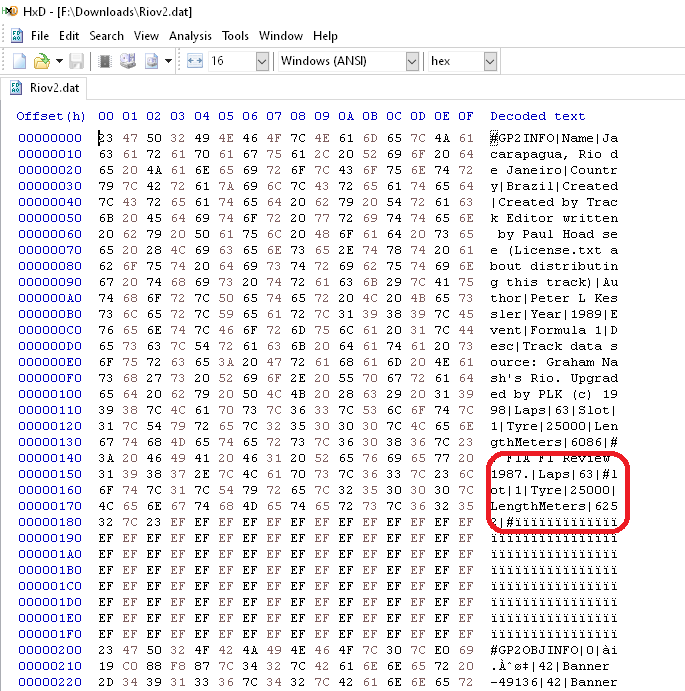
Task: Expand the hex offset base dropdown
Action: pos(489,61)
